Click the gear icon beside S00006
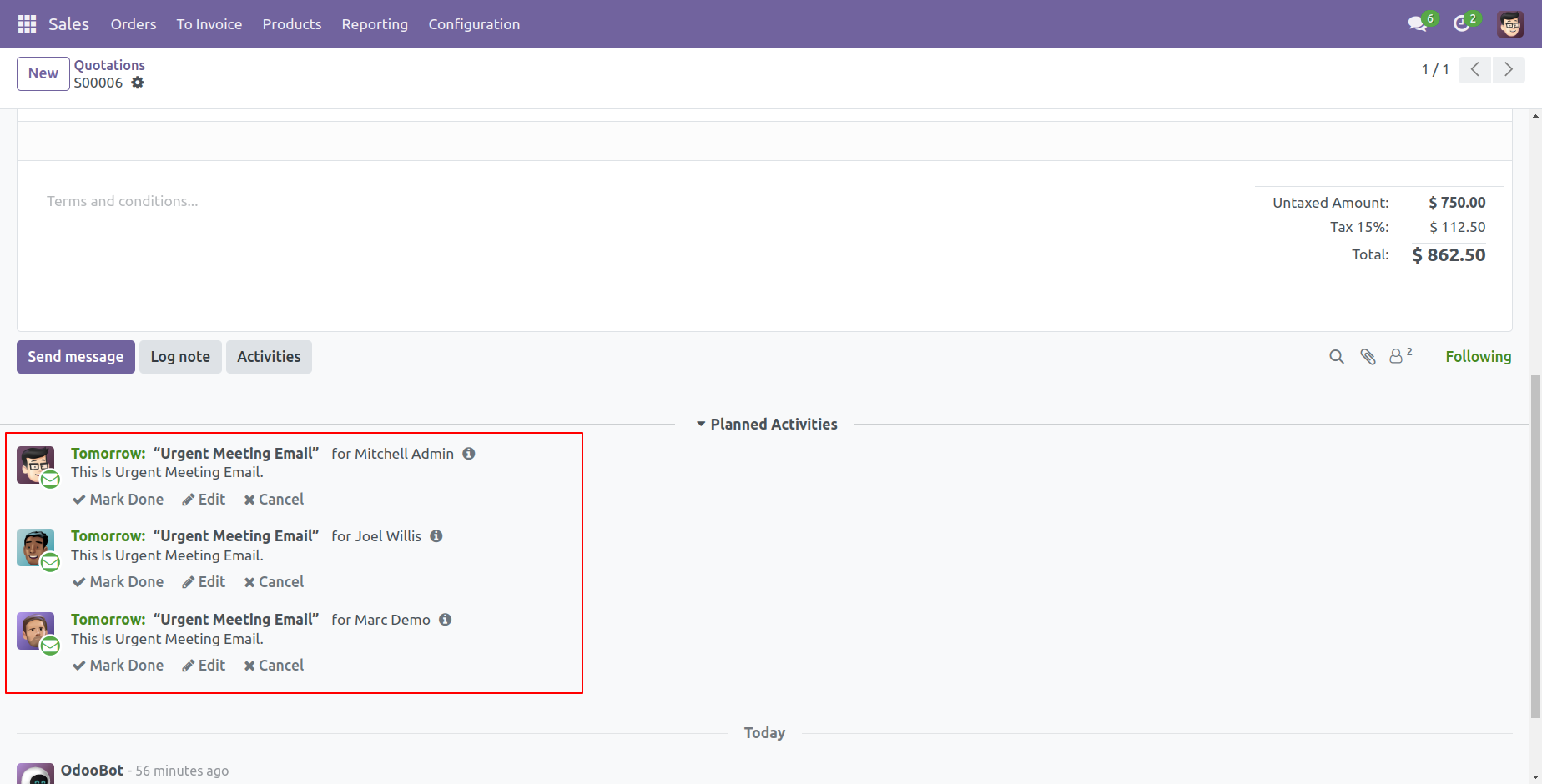 [138, 83]
